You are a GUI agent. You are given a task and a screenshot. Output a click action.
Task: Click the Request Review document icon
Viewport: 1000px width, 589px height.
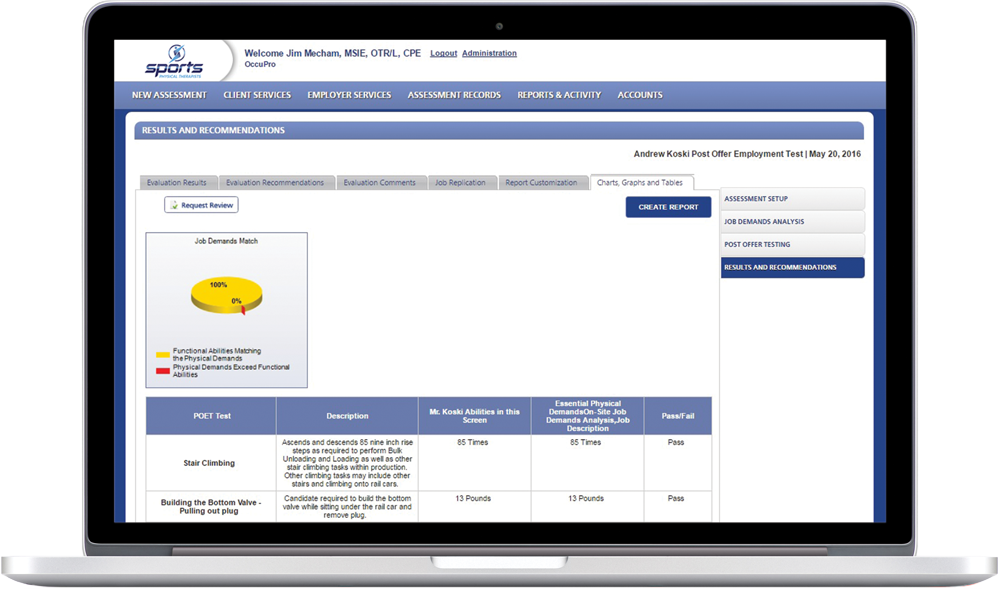tap(173, 205)
